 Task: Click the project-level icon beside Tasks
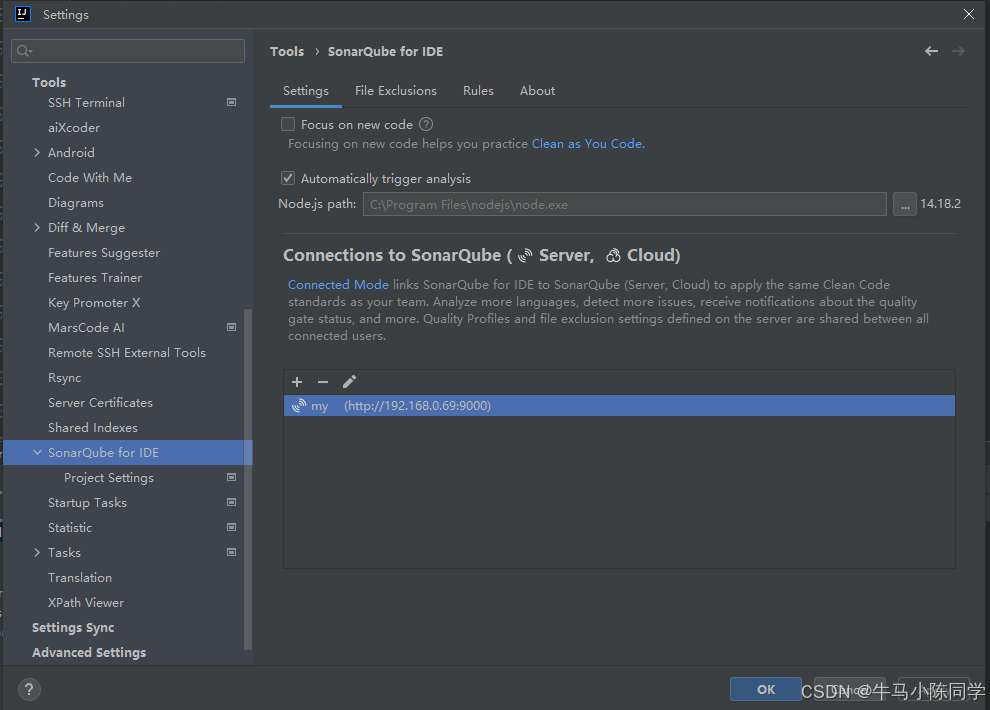pos(232,552)
